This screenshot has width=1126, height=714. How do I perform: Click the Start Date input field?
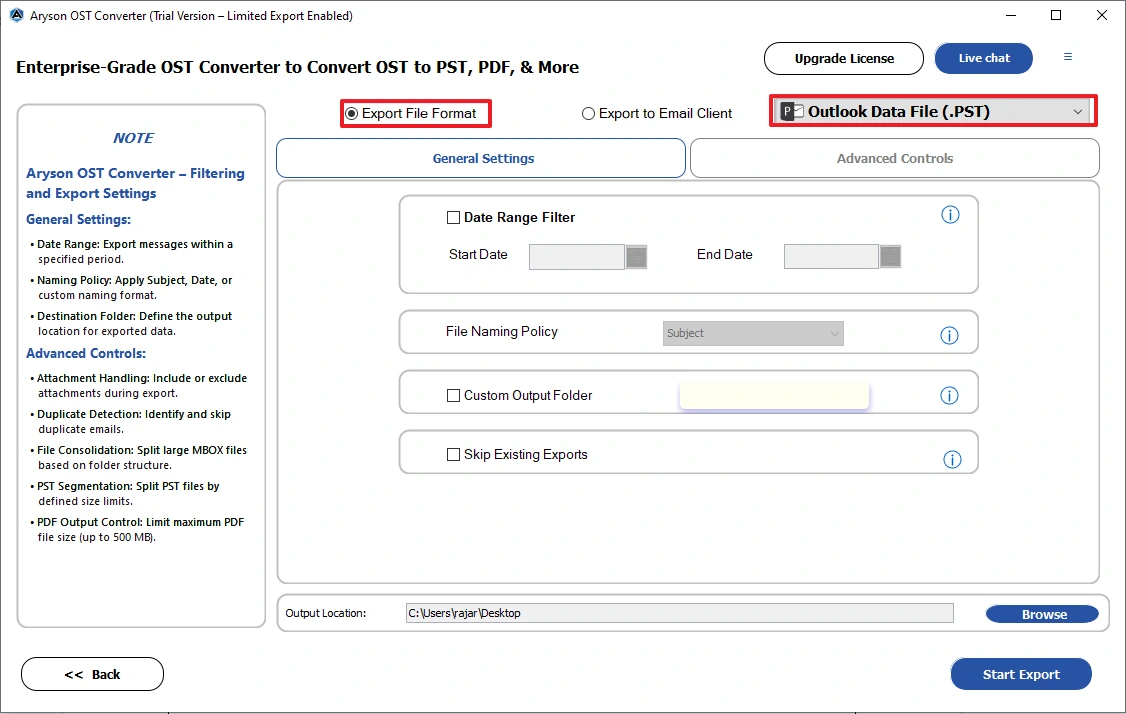tap(577, 256)
